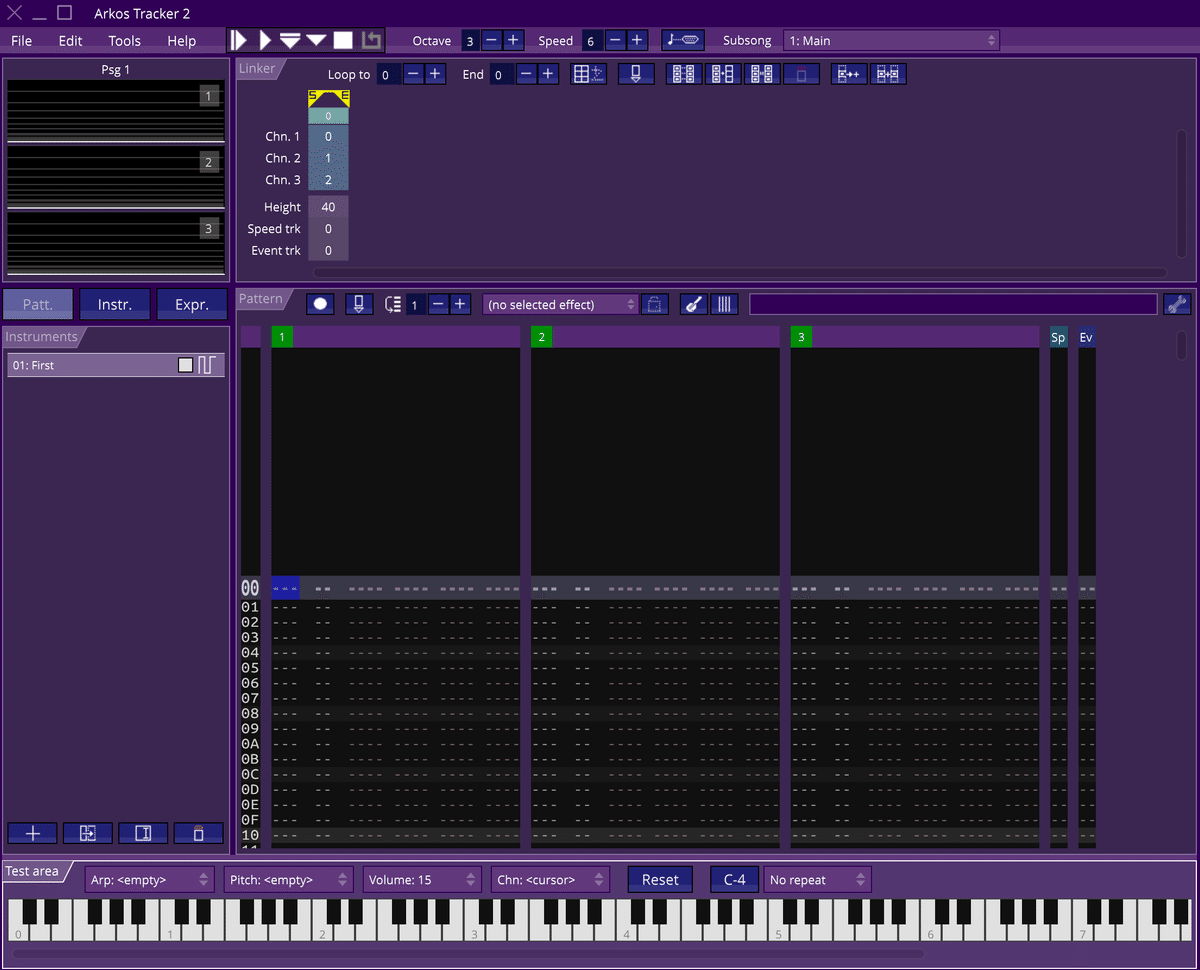
Task: Toggle channel 2 green header button
Action: pyautogui.click(x=541, y=337)
